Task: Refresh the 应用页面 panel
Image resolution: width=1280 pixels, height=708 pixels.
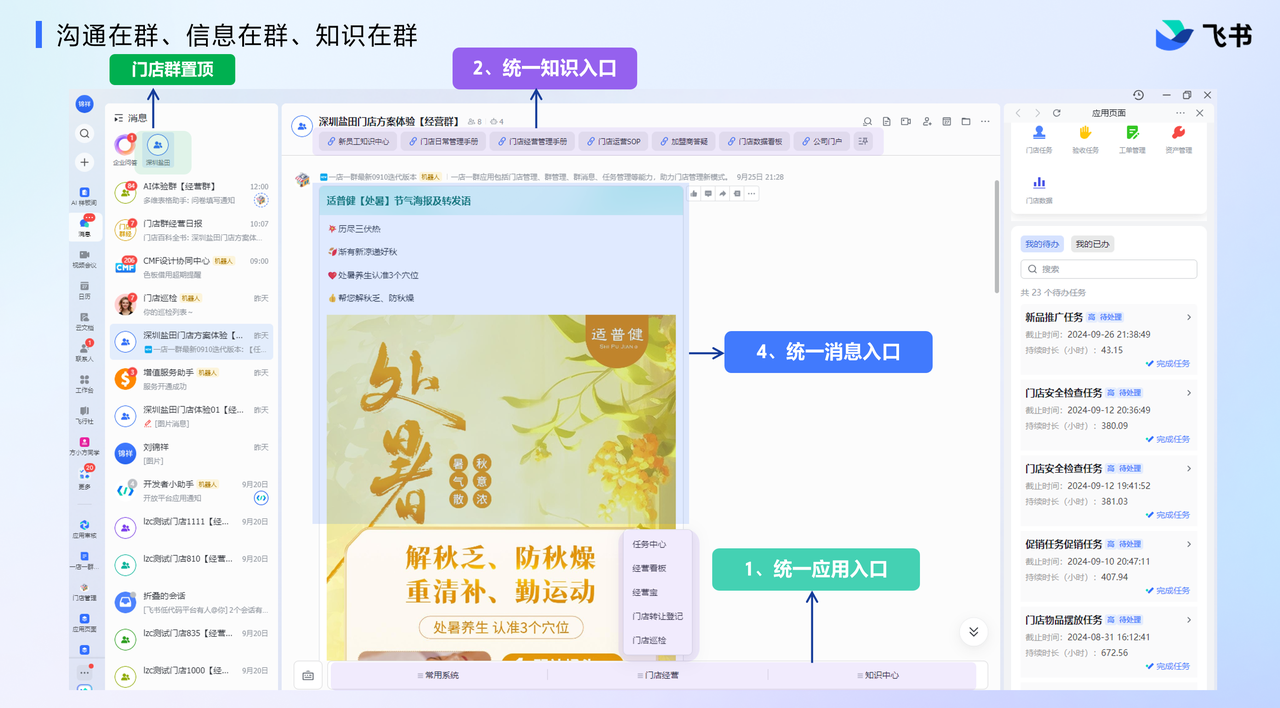Action: click(x=1056, y=113)
